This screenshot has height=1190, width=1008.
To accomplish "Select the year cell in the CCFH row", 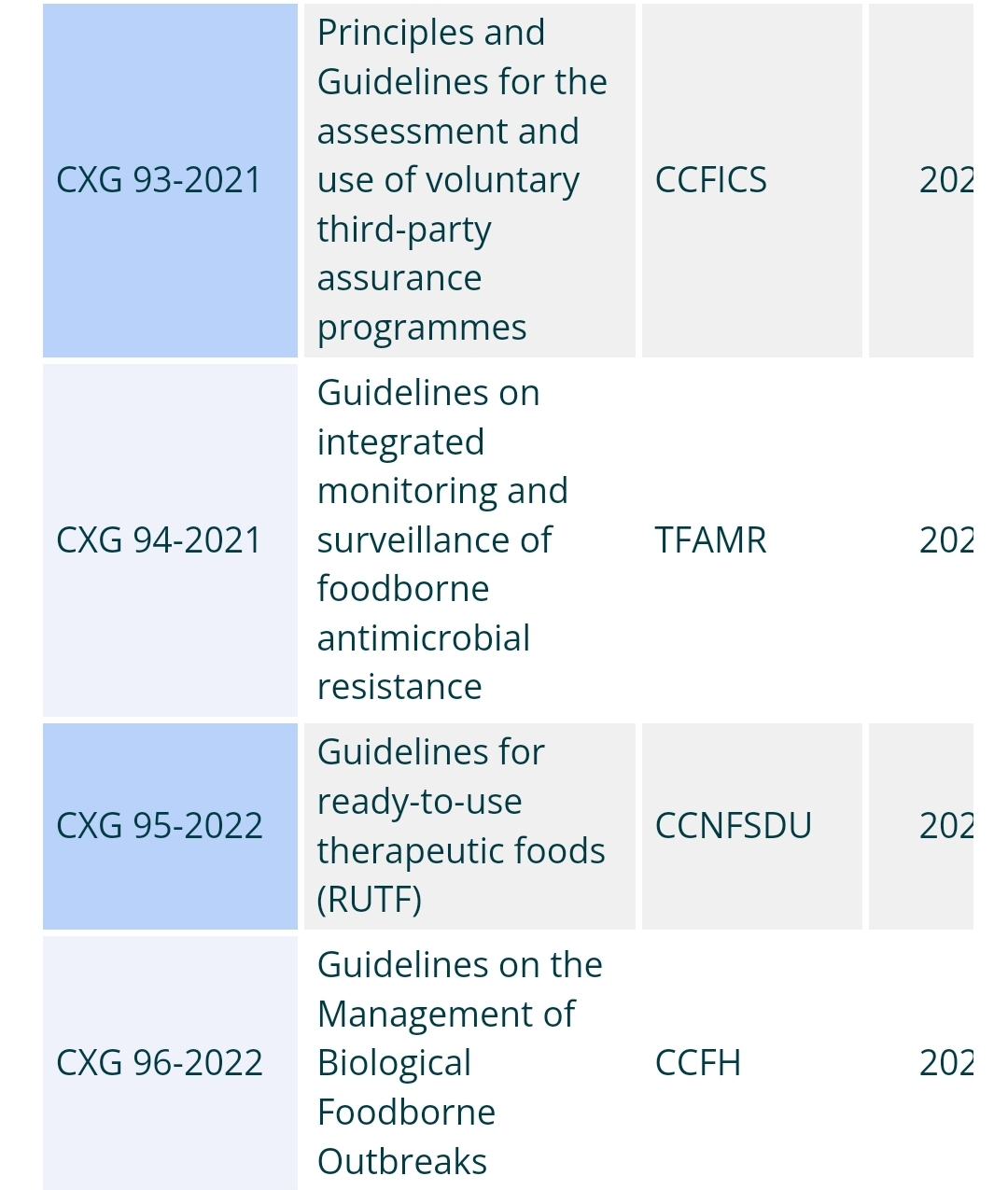I will [x=945, y=1063].
